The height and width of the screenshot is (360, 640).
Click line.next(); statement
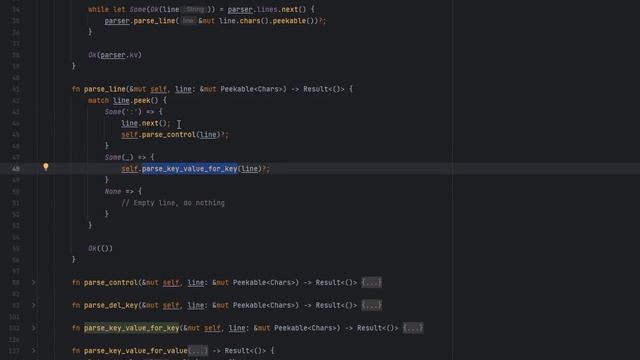point(146,123)
